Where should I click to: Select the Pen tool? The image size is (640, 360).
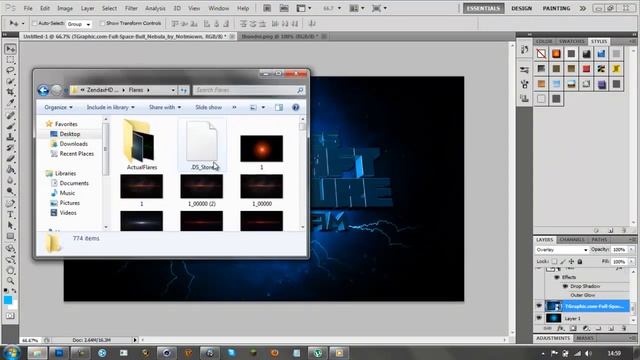tap(11, 203)
